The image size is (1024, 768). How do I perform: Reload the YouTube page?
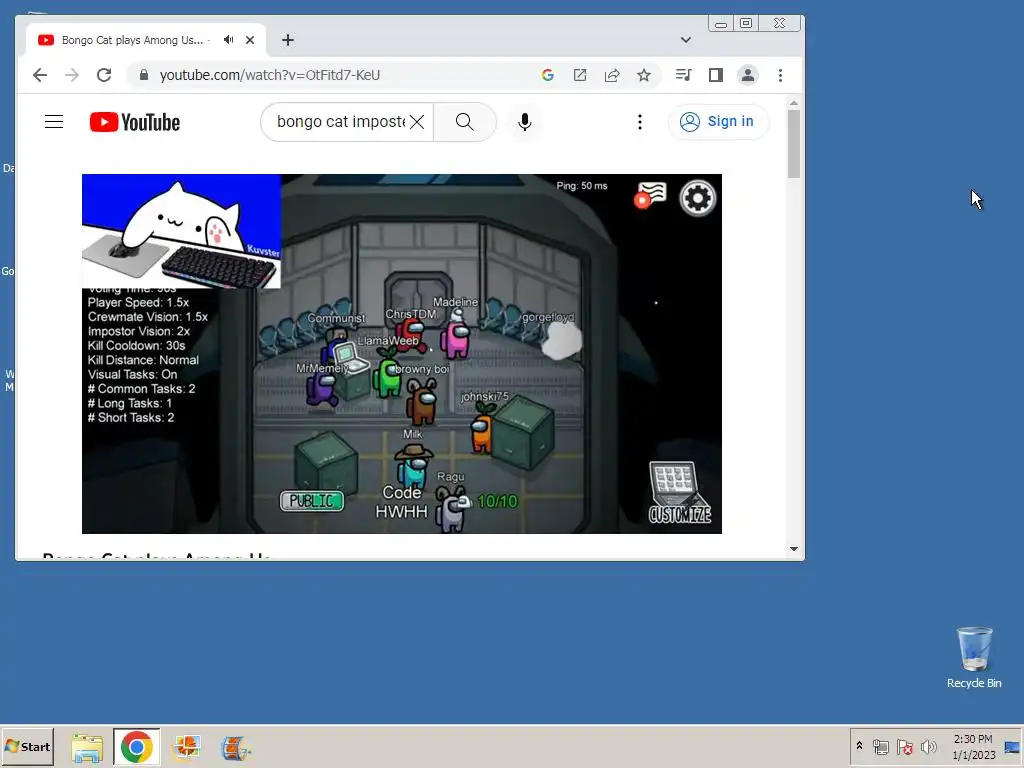coord(104,75)
